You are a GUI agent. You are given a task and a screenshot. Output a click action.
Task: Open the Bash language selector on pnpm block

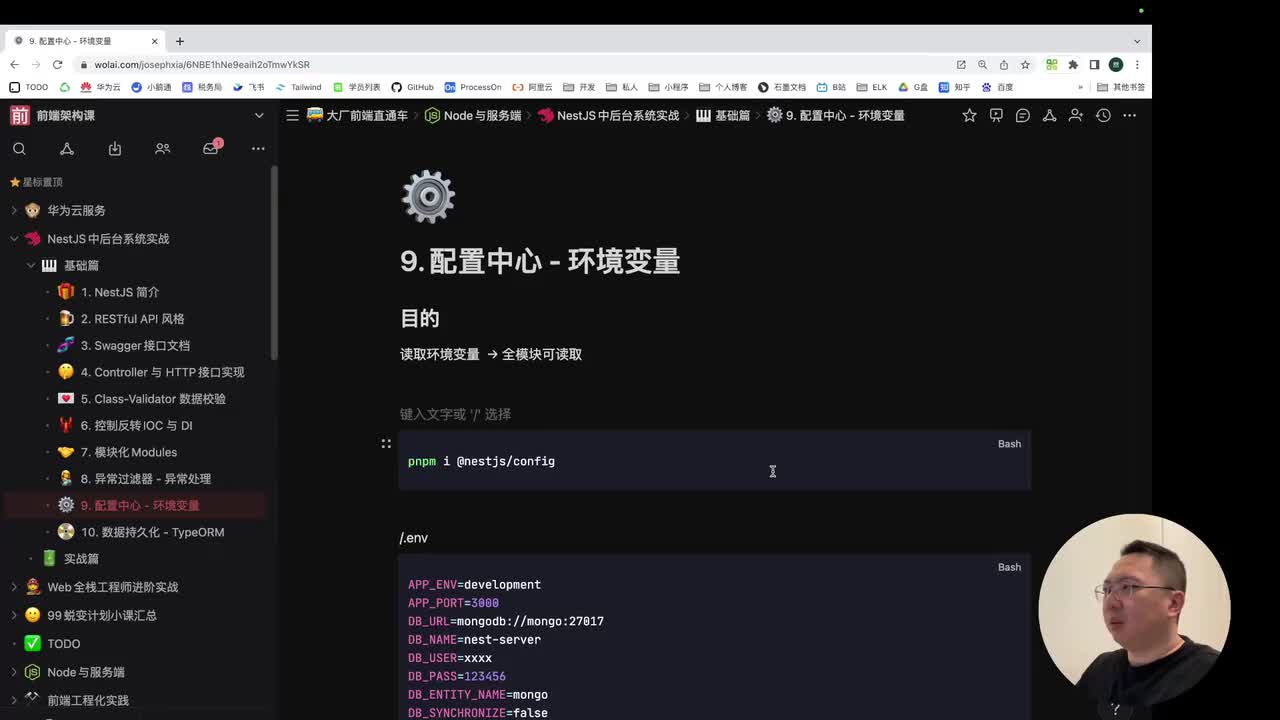(x=1009, y=444)
